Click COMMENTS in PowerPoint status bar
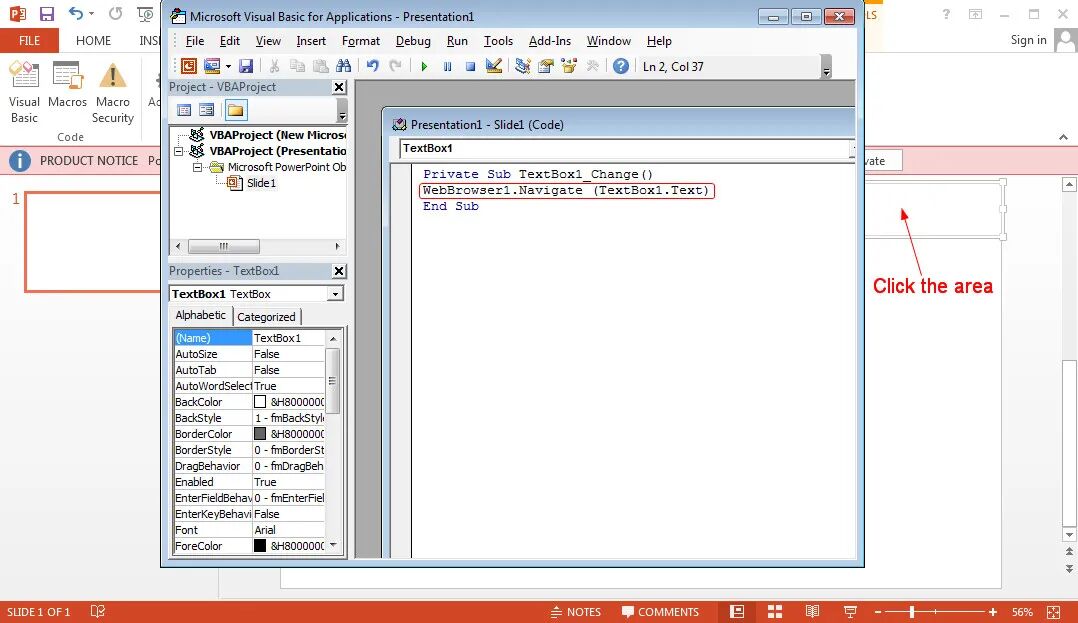Image resolution: width=1078 pixels, height=623 pixels. (660, 612)
